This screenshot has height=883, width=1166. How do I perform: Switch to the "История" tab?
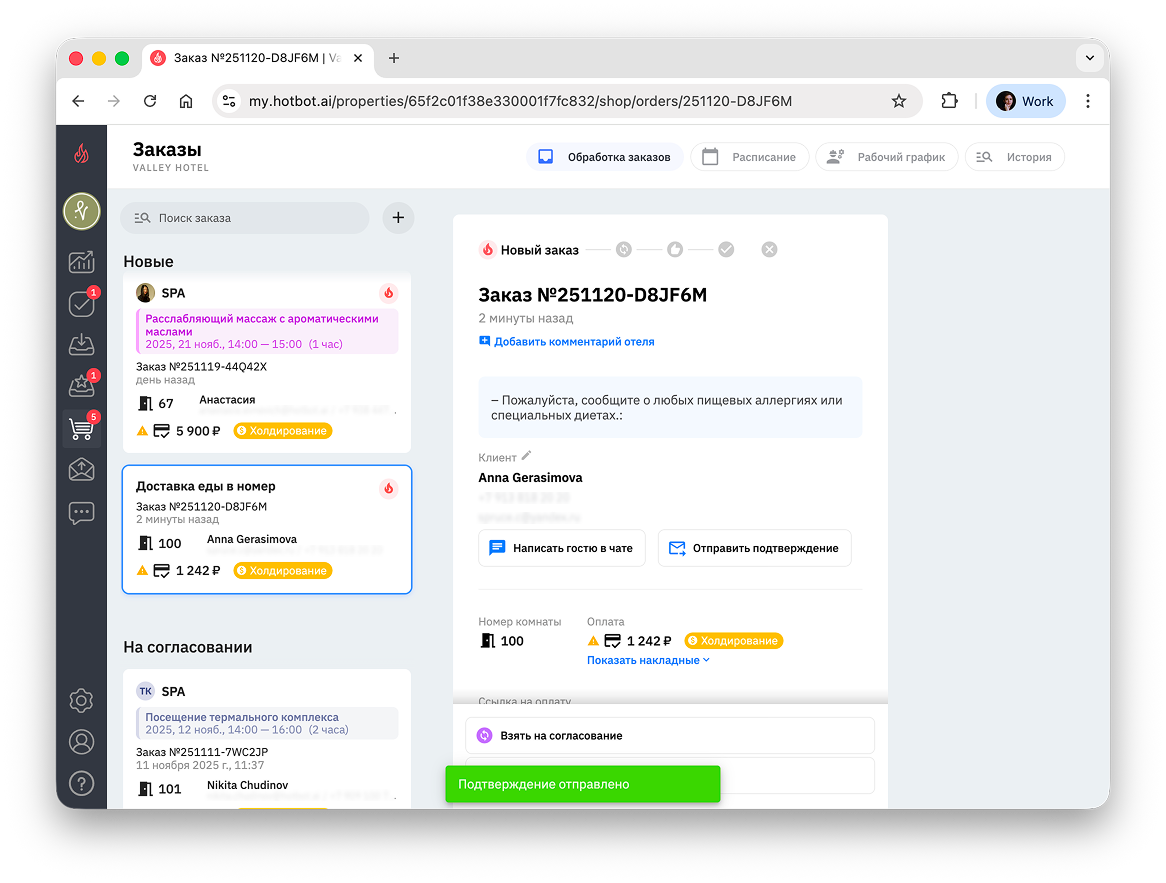coord(1014,157)
